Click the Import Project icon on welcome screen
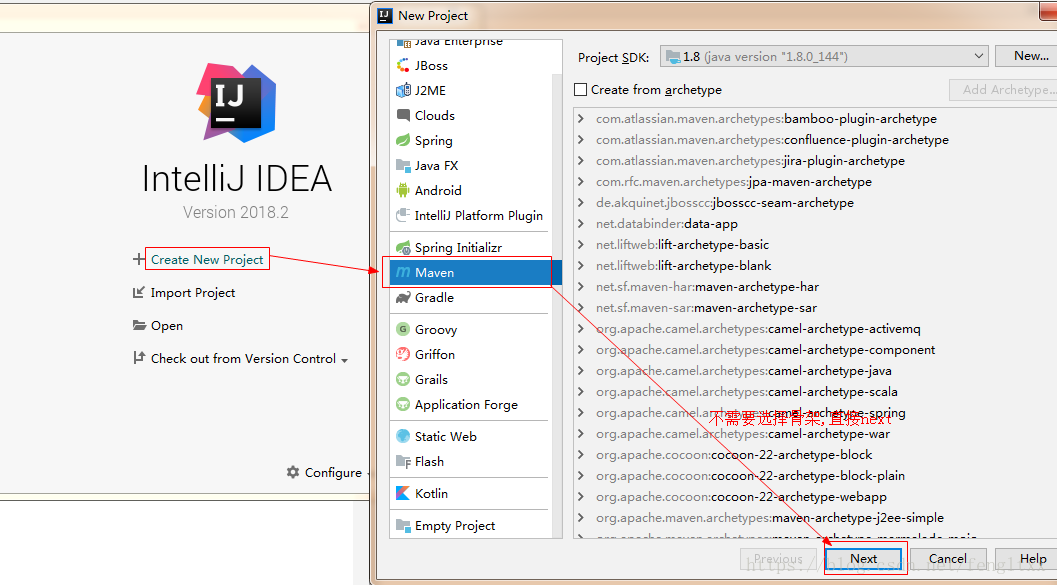Screen dimensions: 1057x585 coord(139,292)
